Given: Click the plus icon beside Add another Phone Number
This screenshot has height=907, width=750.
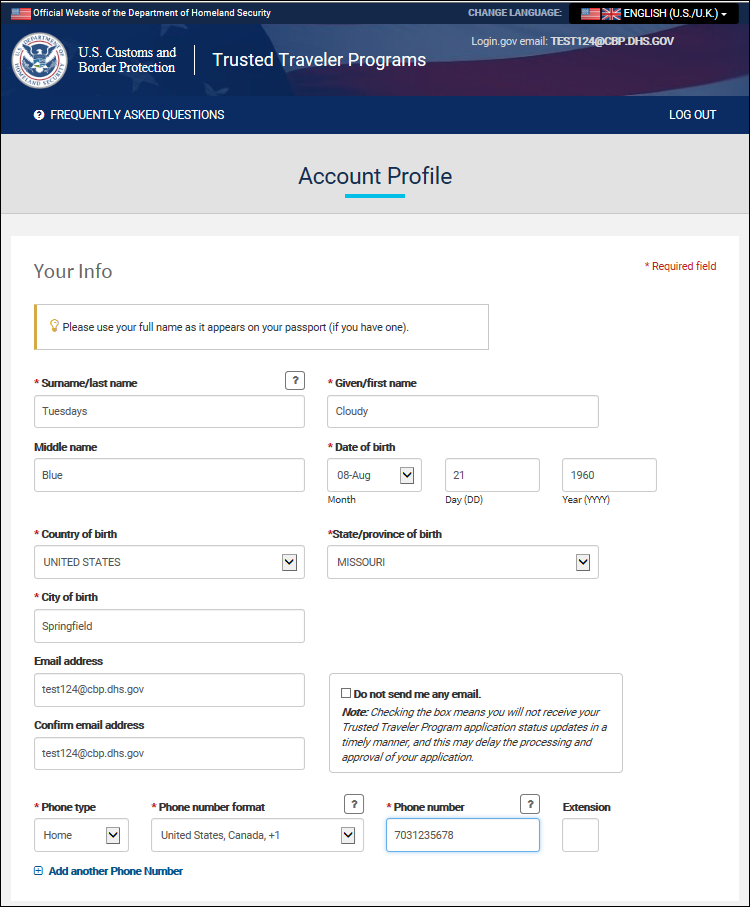Looking at the screenshot, I should (39, 871).
